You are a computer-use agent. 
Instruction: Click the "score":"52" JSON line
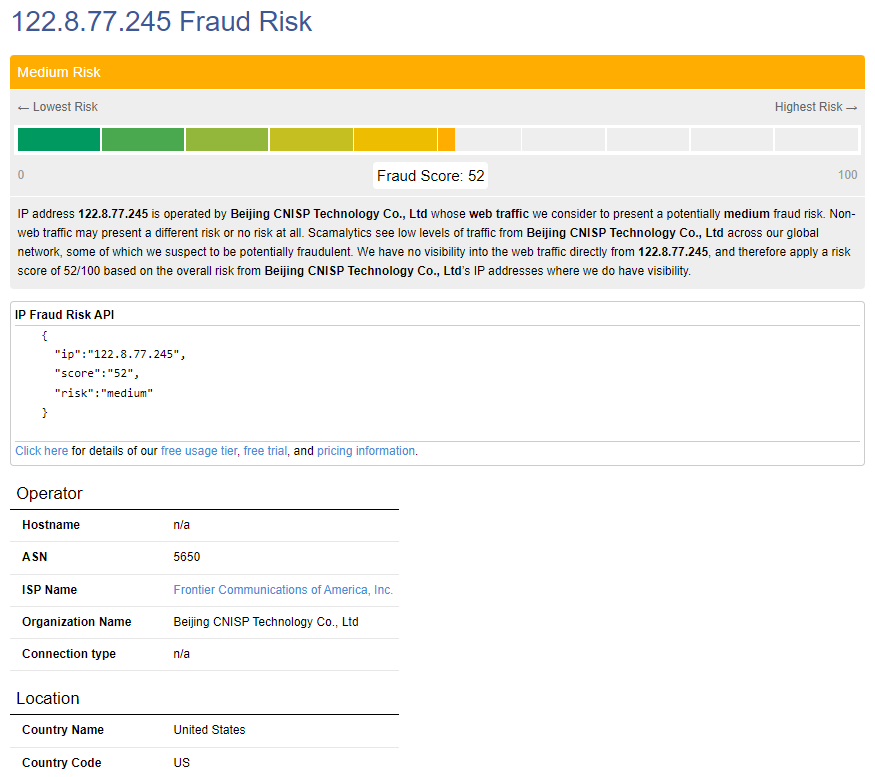tap(97, 373)
